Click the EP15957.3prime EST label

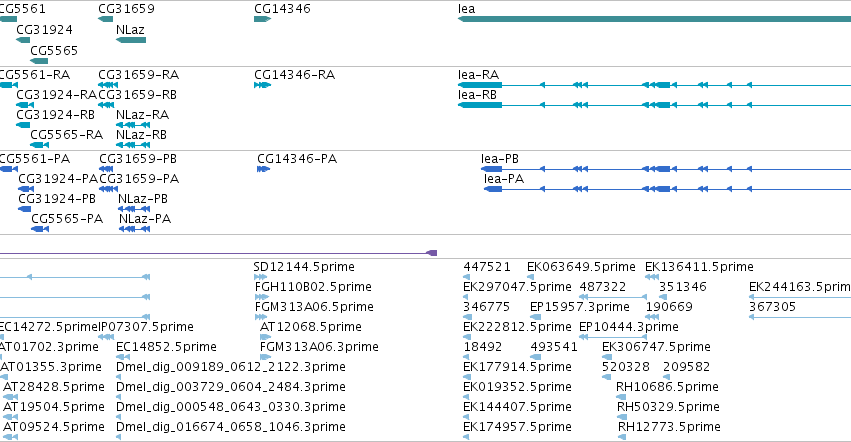click(x=580, y=307)
